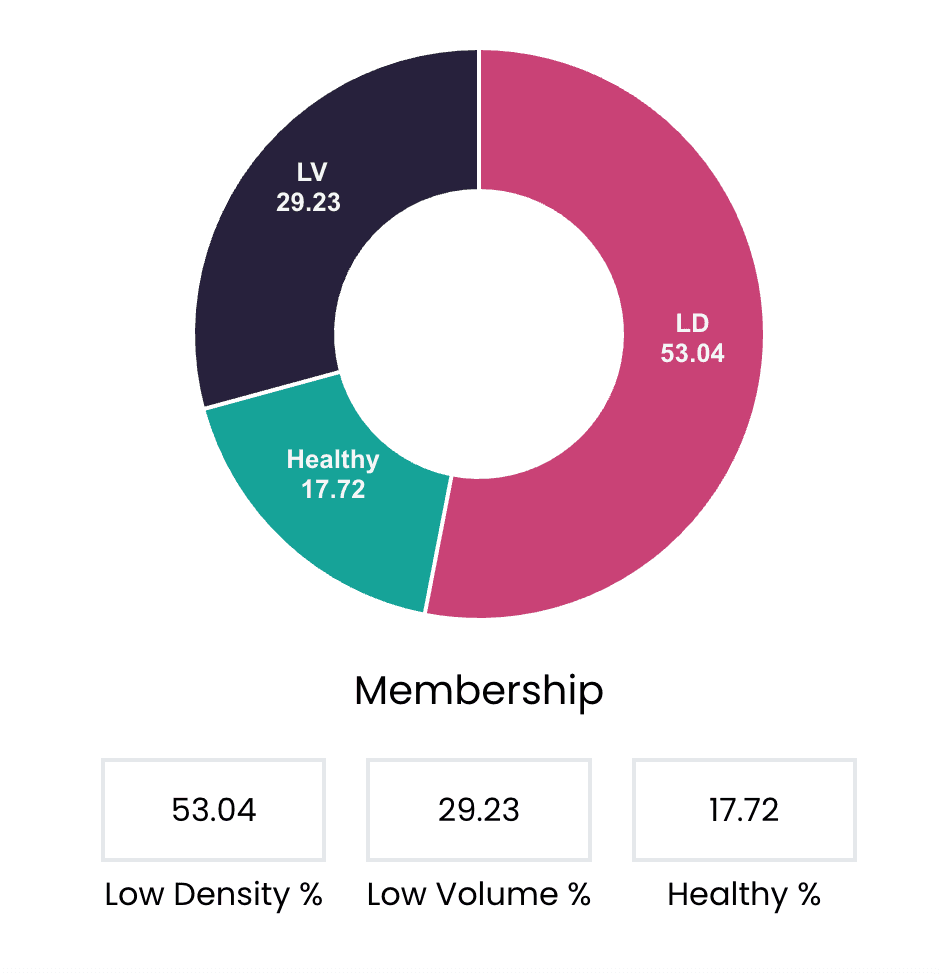Select the Low Volume 29.23 value box
942x976 pixels.
[478, 810]
